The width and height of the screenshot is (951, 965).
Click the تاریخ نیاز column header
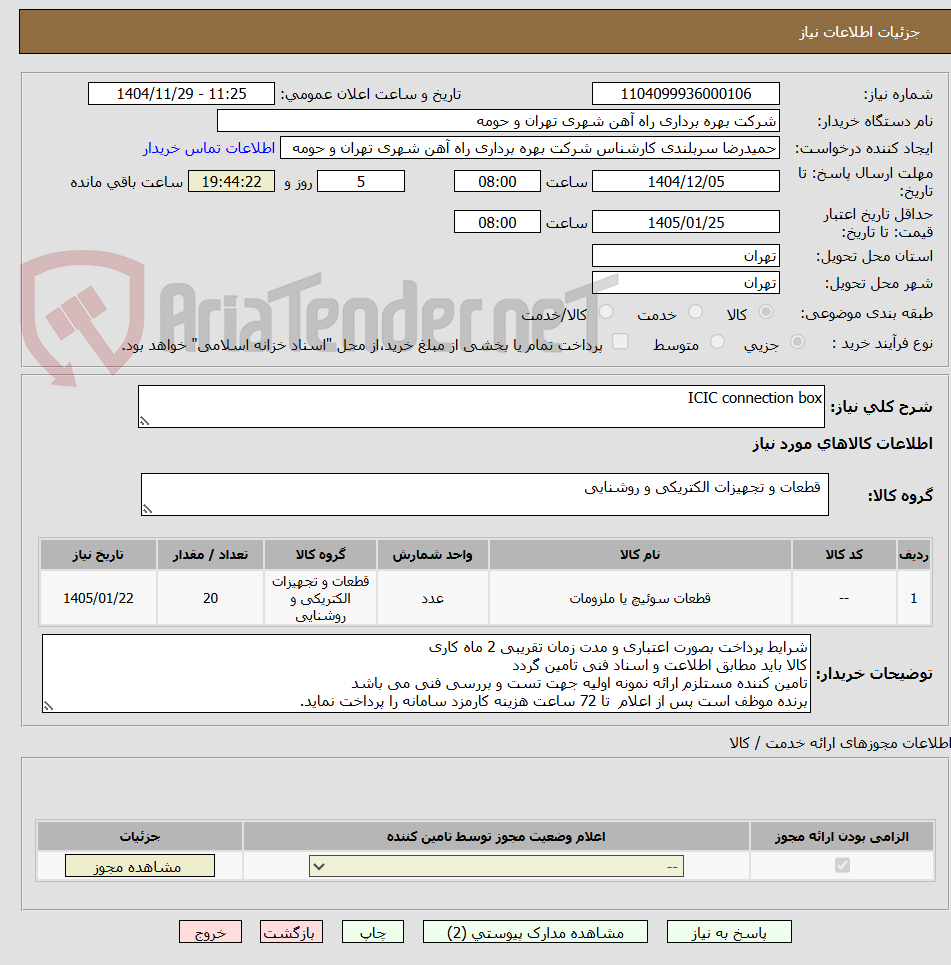[x=98, y=555]
